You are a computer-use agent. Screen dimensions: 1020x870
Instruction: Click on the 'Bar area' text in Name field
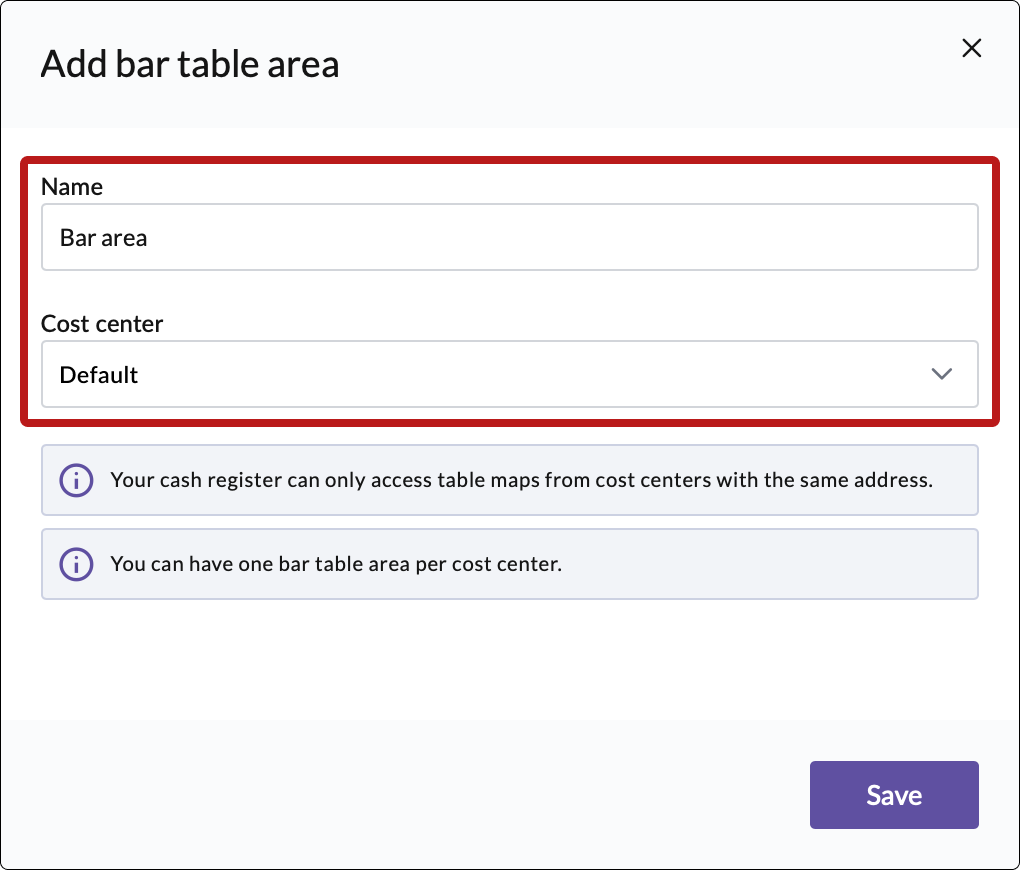pyautogui.click(x=104, y=238)
